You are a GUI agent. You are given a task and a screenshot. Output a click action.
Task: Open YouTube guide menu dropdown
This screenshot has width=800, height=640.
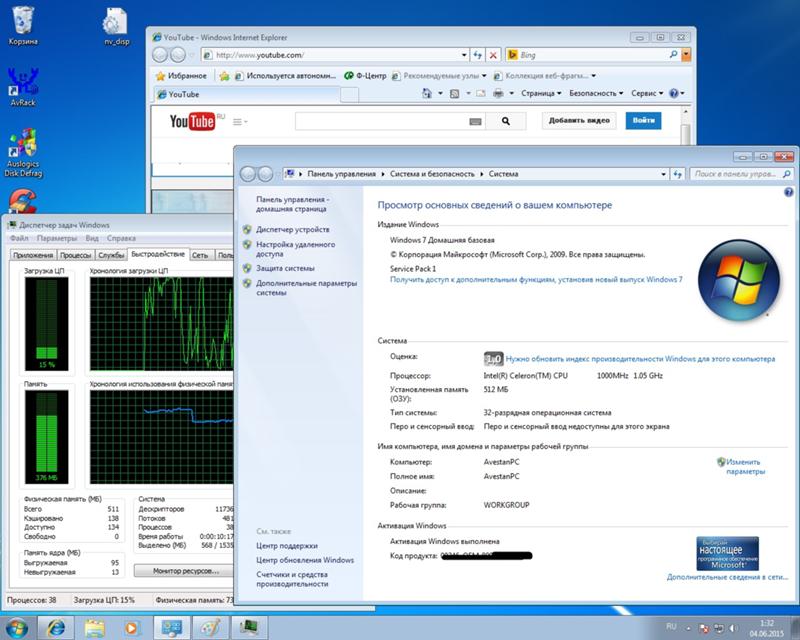(x=240, y=121)
